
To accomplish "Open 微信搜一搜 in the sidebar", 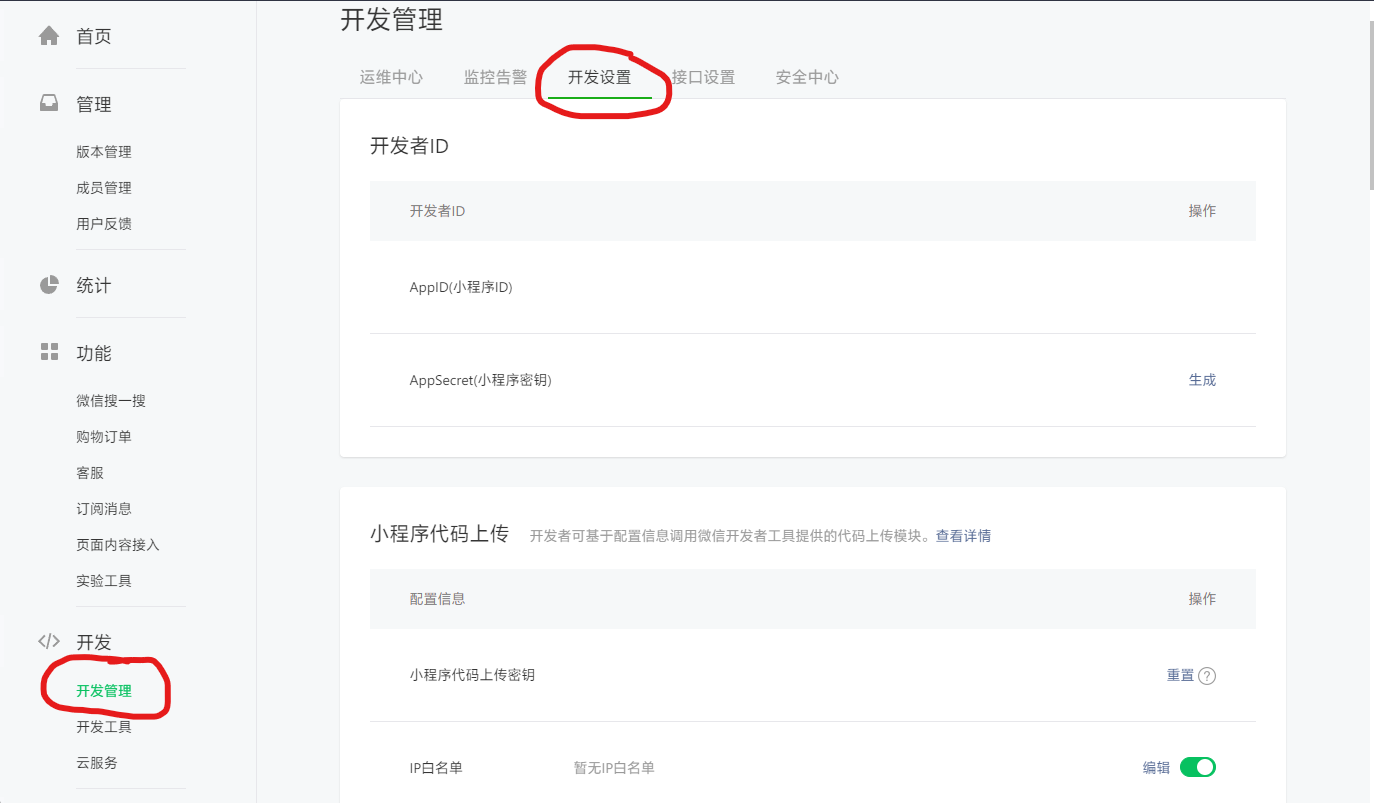I will pos(111,401).
